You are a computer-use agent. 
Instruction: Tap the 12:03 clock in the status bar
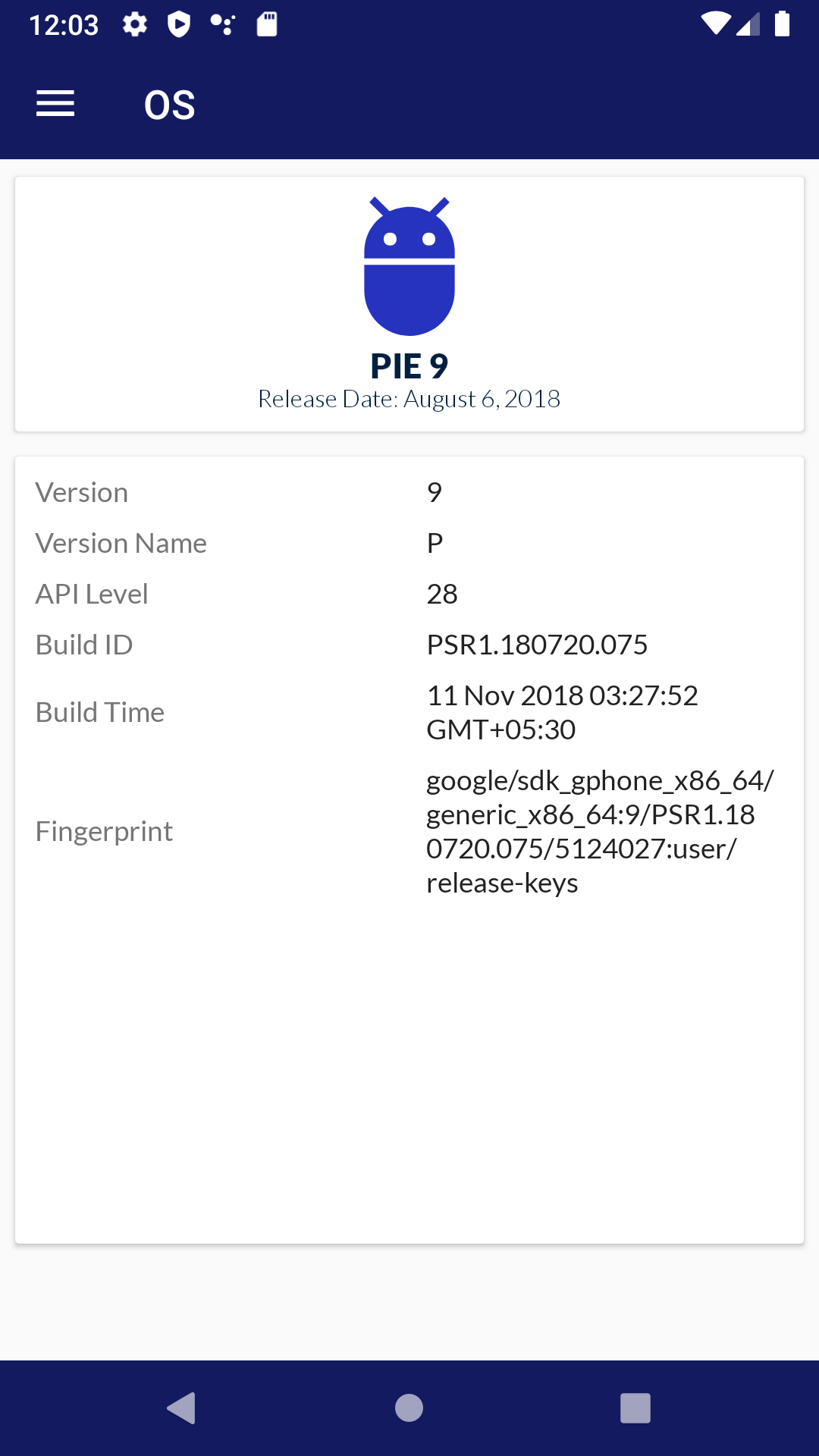tap(64, 24)
